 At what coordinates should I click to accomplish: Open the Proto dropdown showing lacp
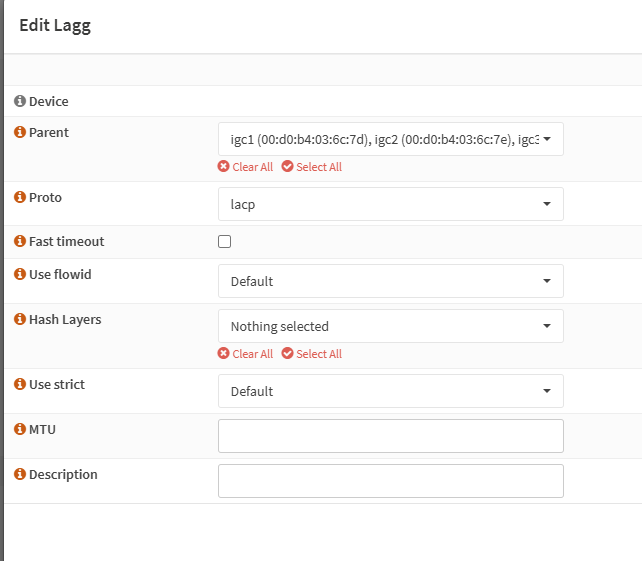point(390,204)
